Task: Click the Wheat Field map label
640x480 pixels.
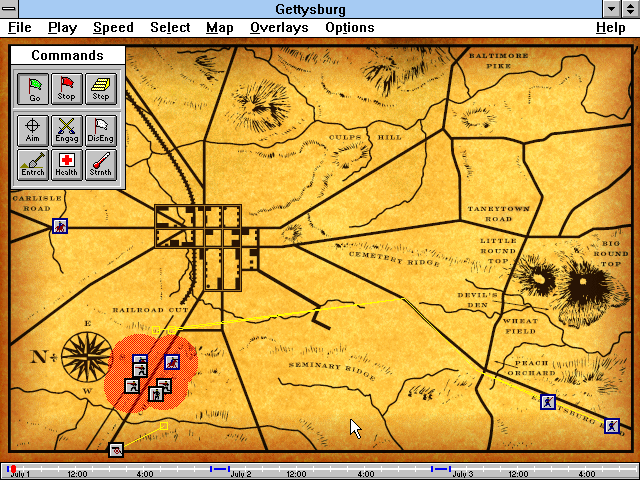Action: pyautogui.click(x=520, y=326)
